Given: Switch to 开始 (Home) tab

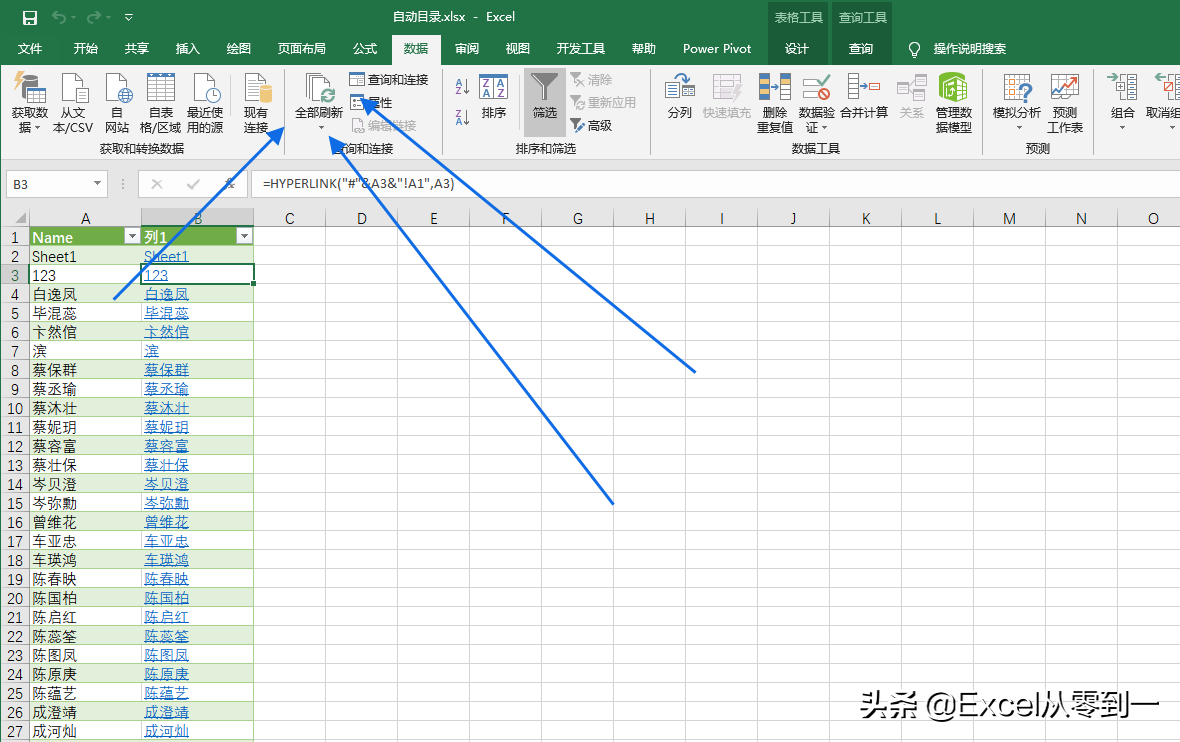Looking at the screenshot, I should [86, 49].
